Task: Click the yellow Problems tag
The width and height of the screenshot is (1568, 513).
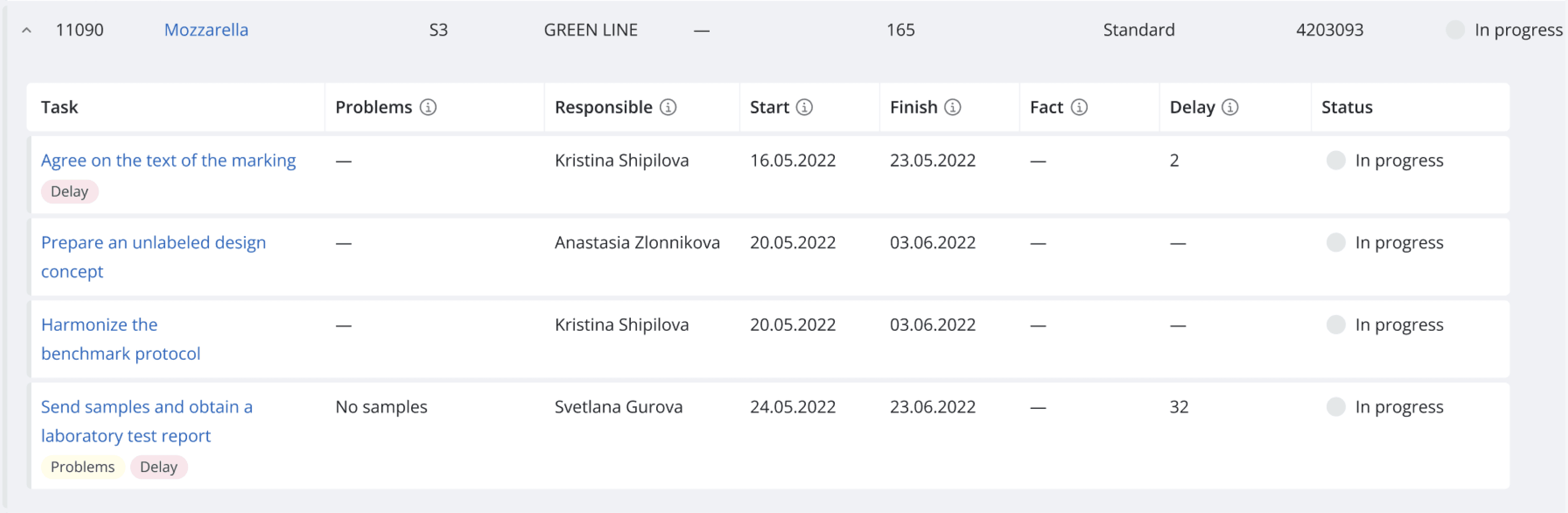Action: (x=83, y=467)
